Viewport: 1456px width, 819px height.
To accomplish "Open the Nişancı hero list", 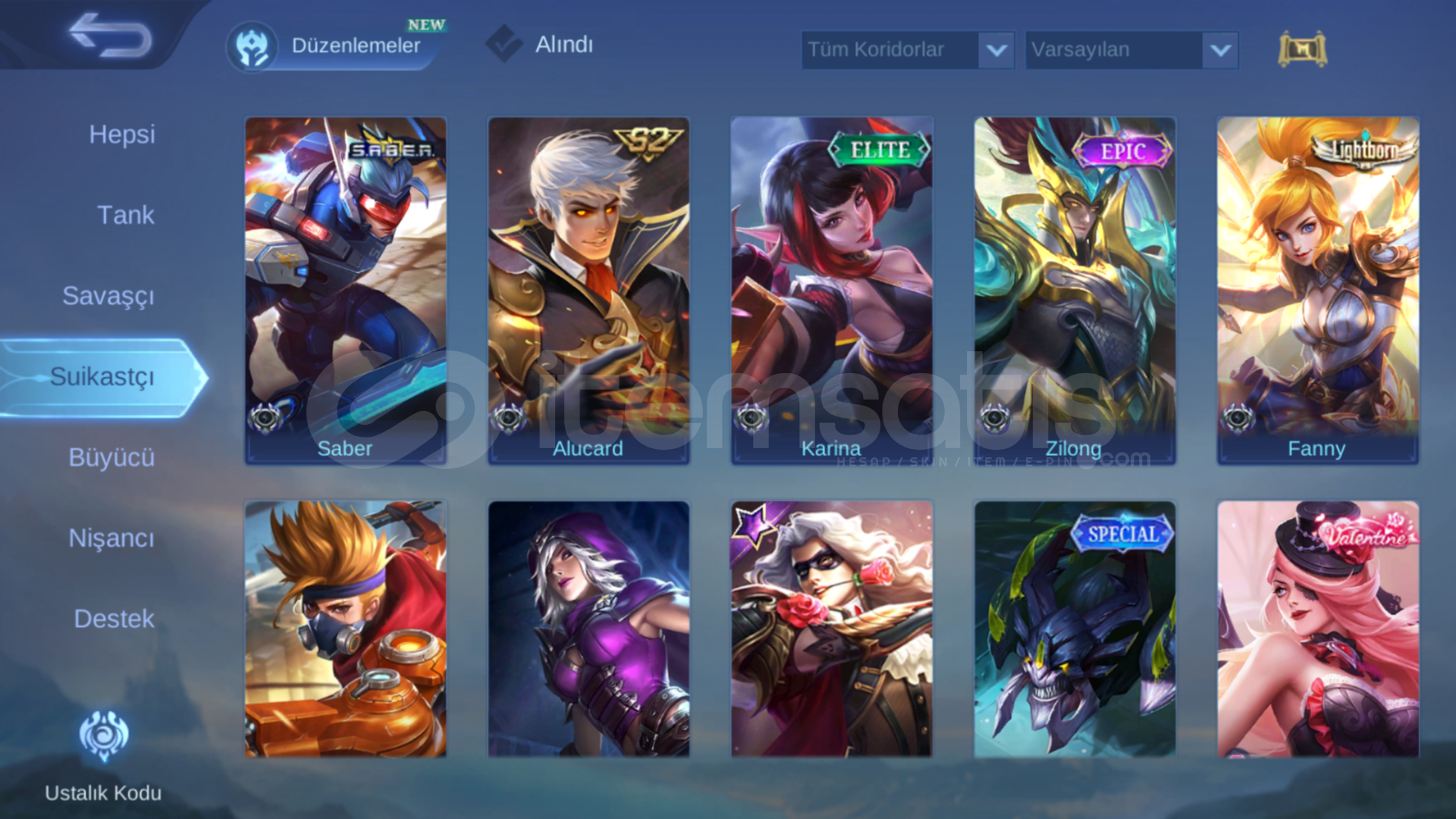I will [x=111, y=538].
